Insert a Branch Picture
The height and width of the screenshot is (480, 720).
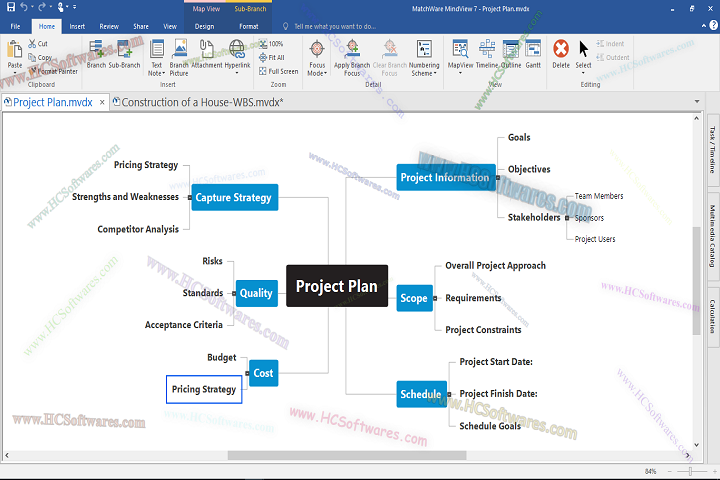179,57
